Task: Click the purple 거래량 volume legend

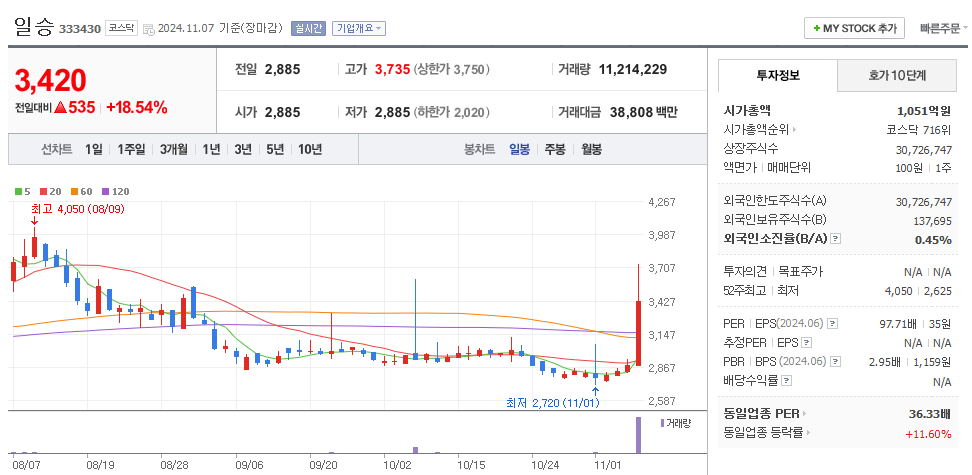Action: 676,423
